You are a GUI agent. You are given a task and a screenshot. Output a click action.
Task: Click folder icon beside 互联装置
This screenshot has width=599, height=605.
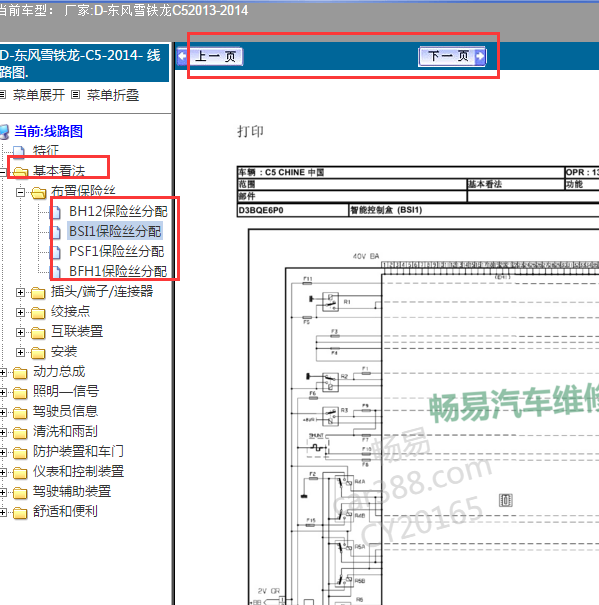[x=38, y=333]
